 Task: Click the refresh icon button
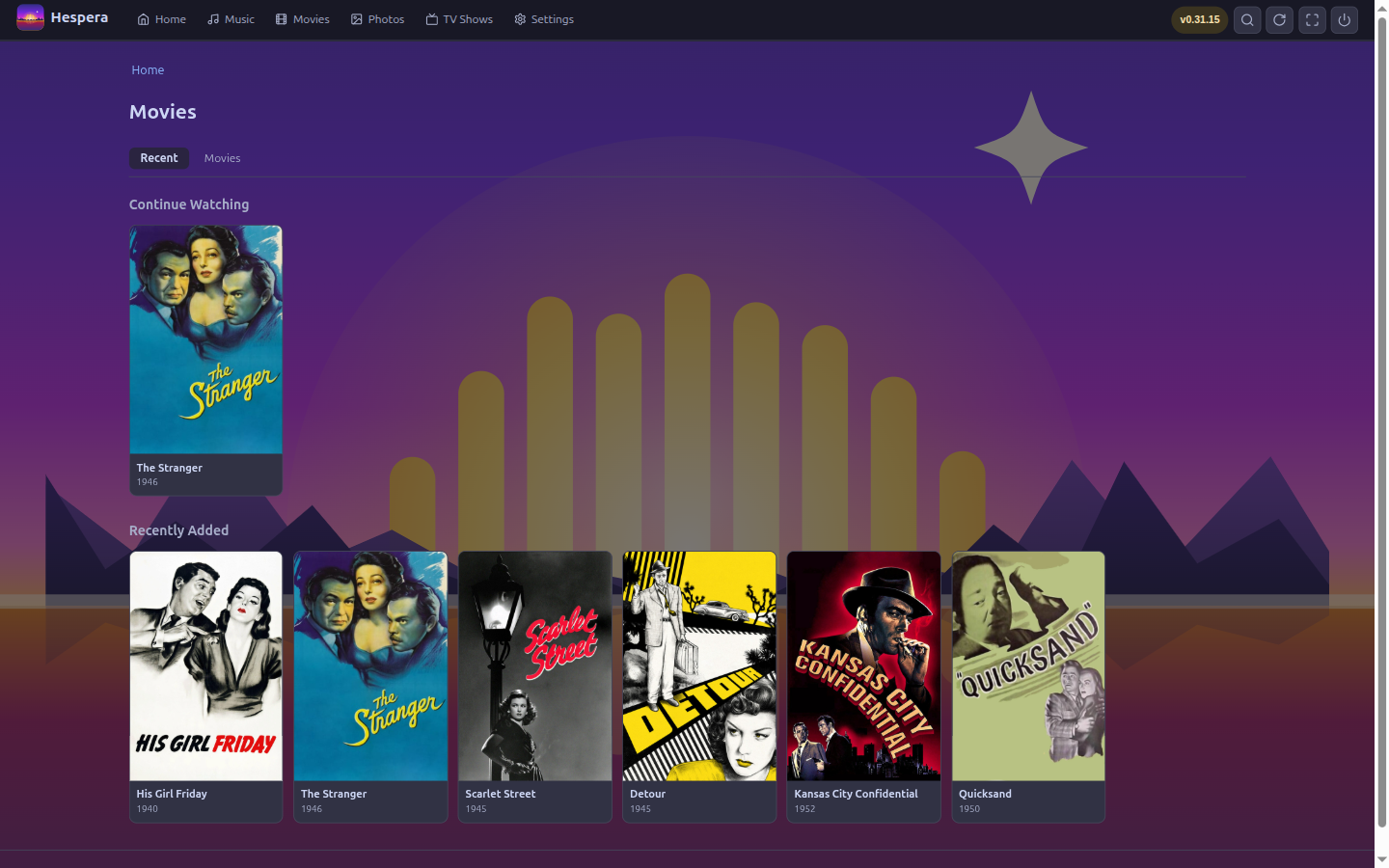1280,19
